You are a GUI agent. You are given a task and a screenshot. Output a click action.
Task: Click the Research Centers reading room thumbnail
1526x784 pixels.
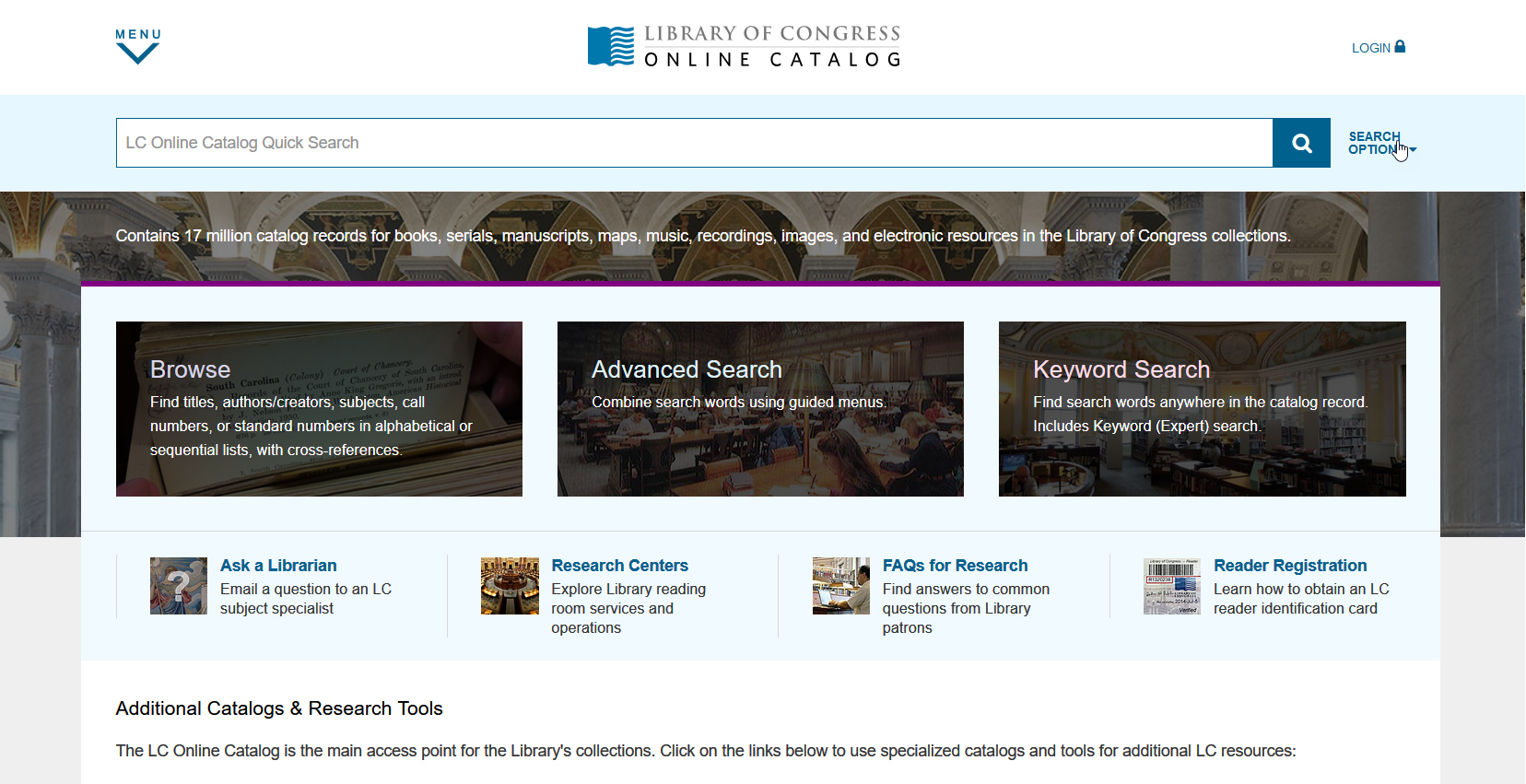click(510, 586)
